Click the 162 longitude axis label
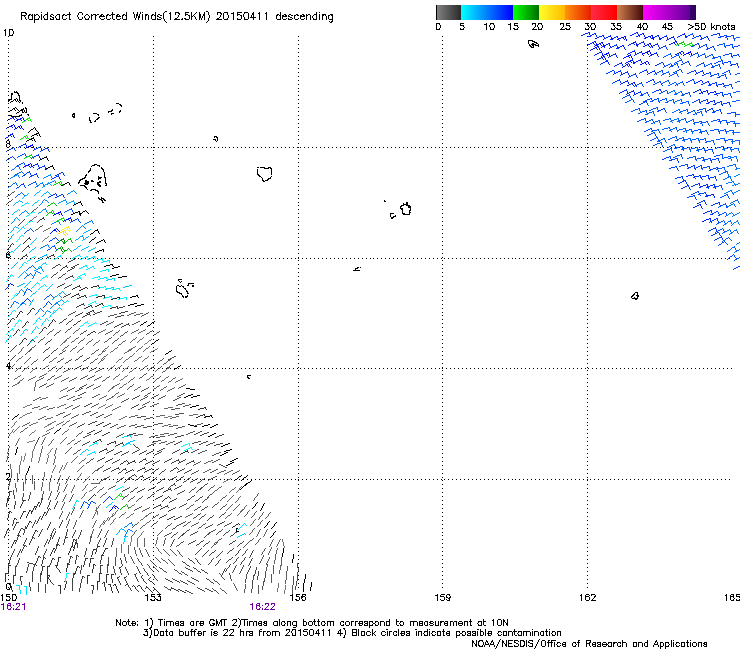This screenshot has width=740, height=650. [x=588, y=598]
